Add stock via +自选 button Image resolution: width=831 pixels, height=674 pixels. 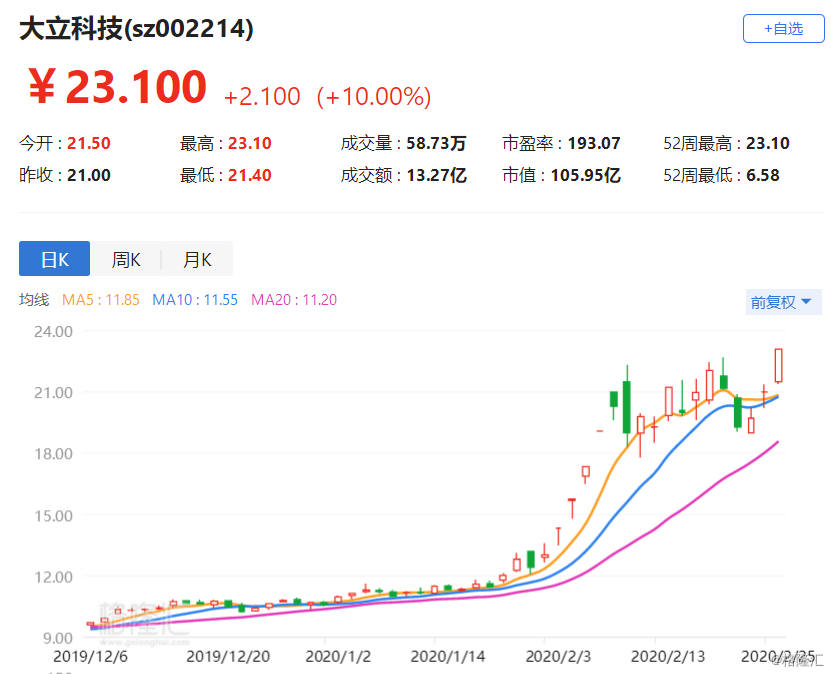pos(783,29)
